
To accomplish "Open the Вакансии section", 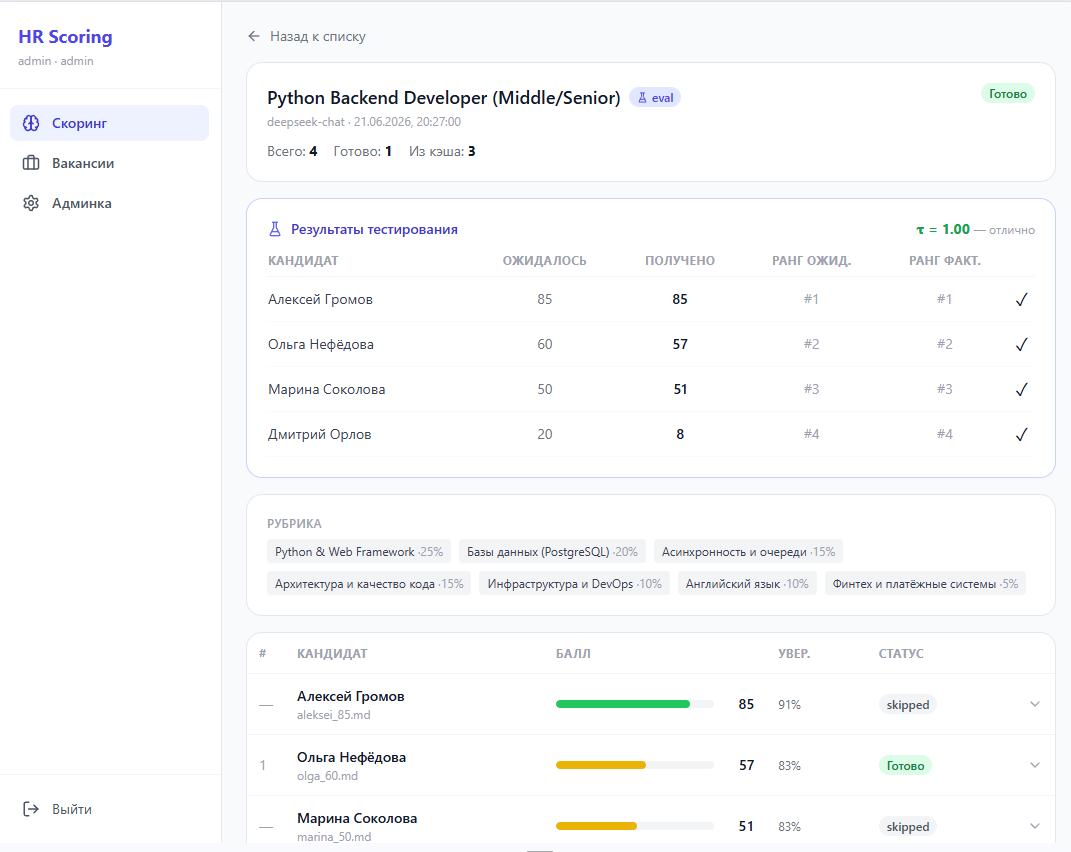I will (x=109, y=163).
